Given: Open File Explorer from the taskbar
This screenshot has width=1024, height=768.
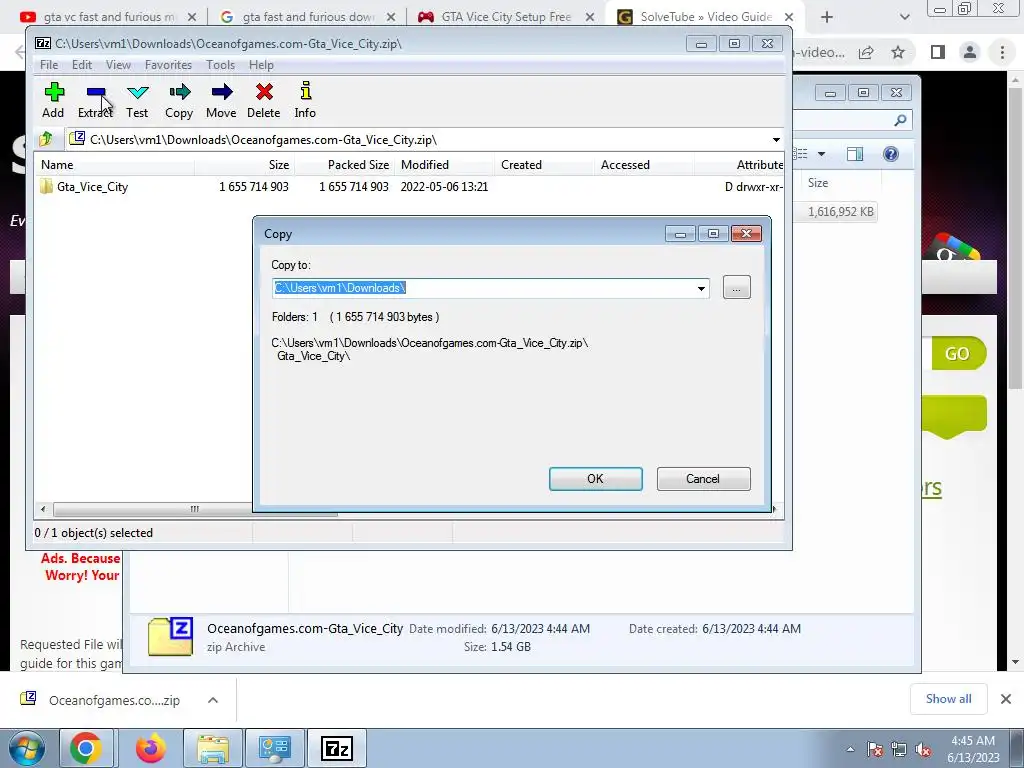Looking at the screenshot, I should pos(213,748).
